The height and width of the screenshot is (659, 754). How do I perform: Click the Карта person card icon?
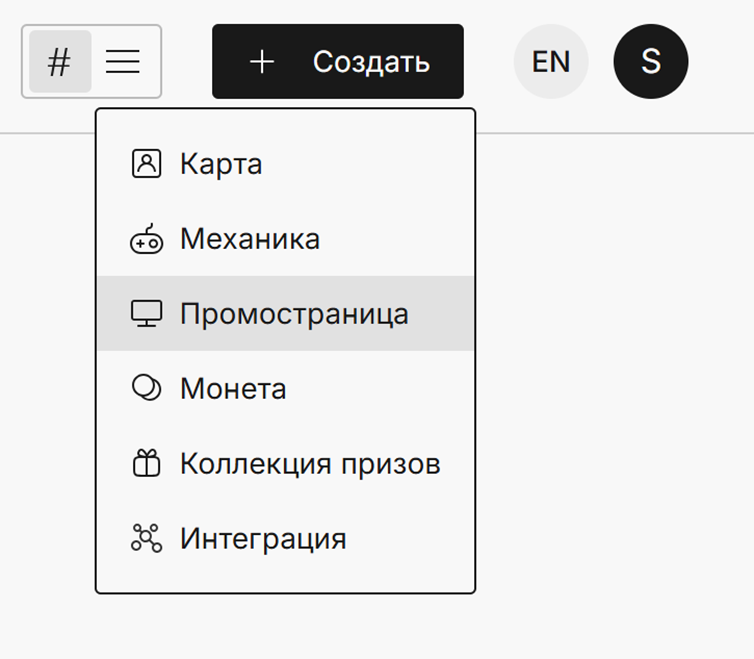click(146, 163)
